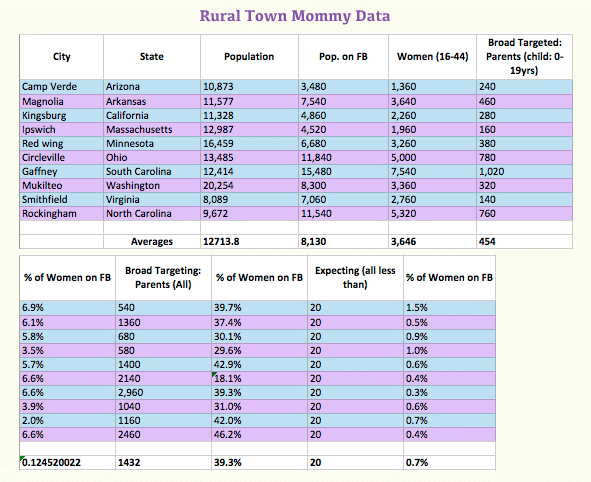
Task: Select the Women (16-44) header cell
Action: pos(432,57)
